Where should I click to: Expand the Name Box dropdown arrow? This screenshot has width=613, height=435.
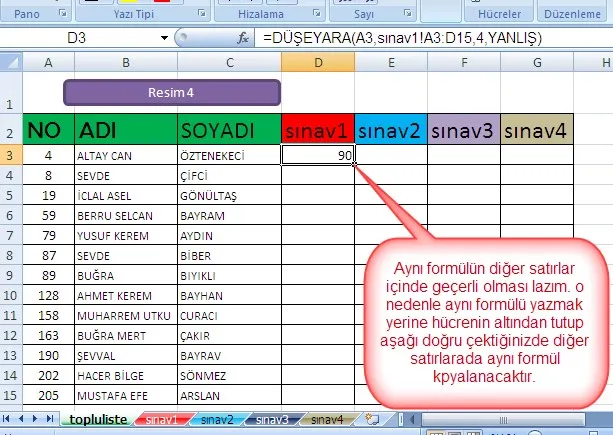tap(164, 38)
